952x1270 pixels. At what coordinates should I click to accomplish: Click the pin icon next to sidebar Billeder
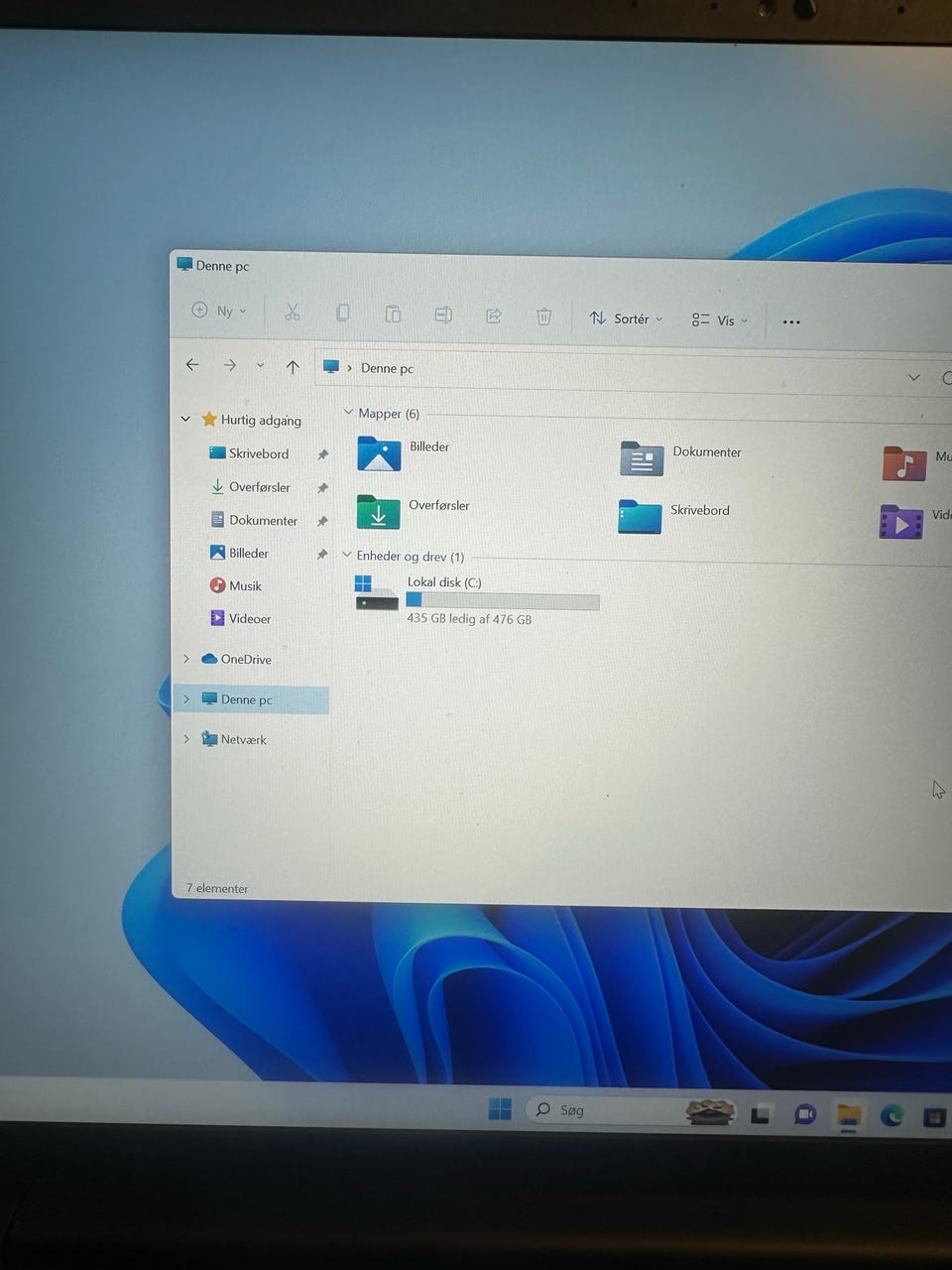click(321, 555)
